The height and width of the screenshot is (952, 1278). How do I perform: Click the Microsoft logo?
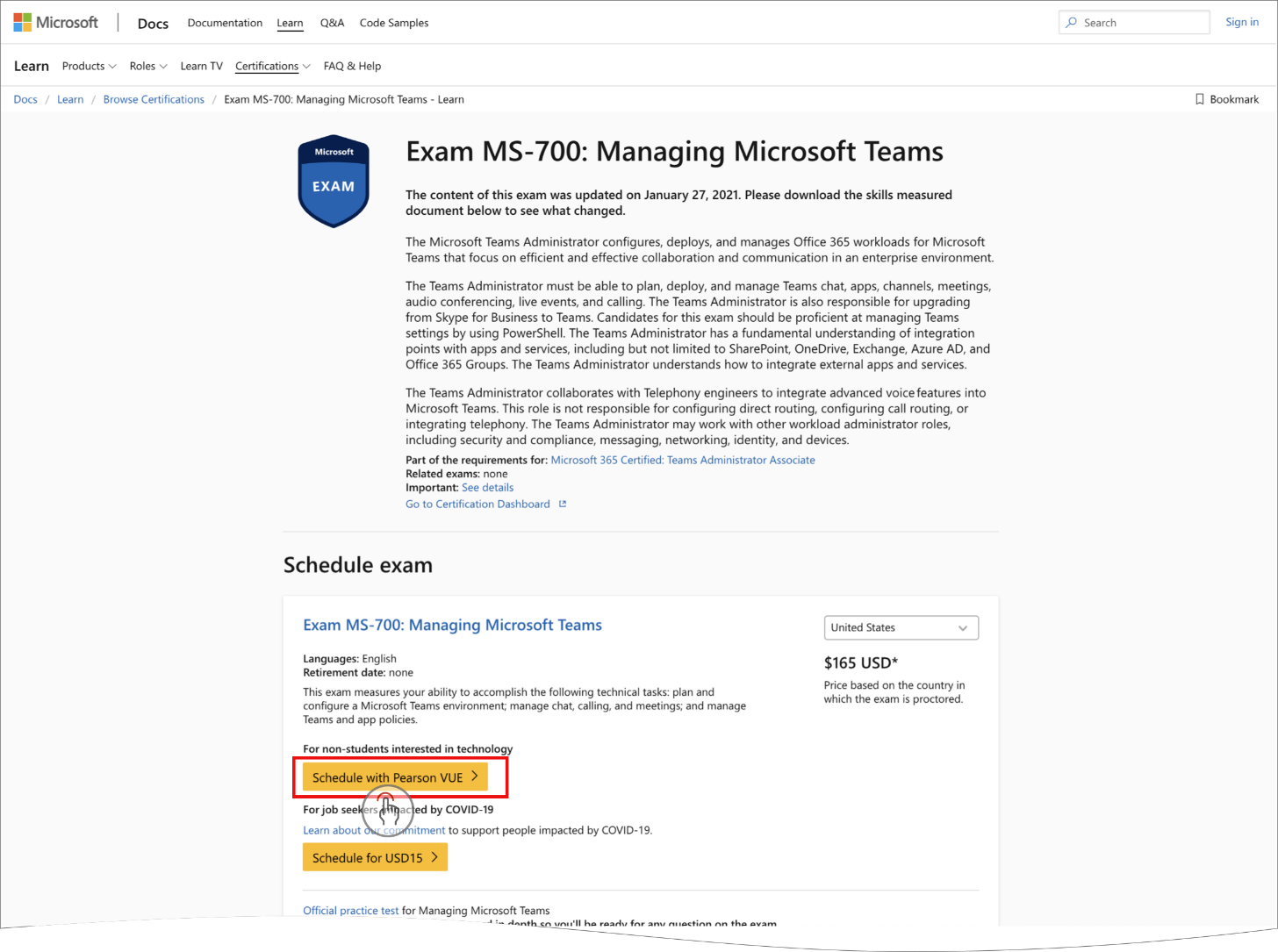[55, 22]
